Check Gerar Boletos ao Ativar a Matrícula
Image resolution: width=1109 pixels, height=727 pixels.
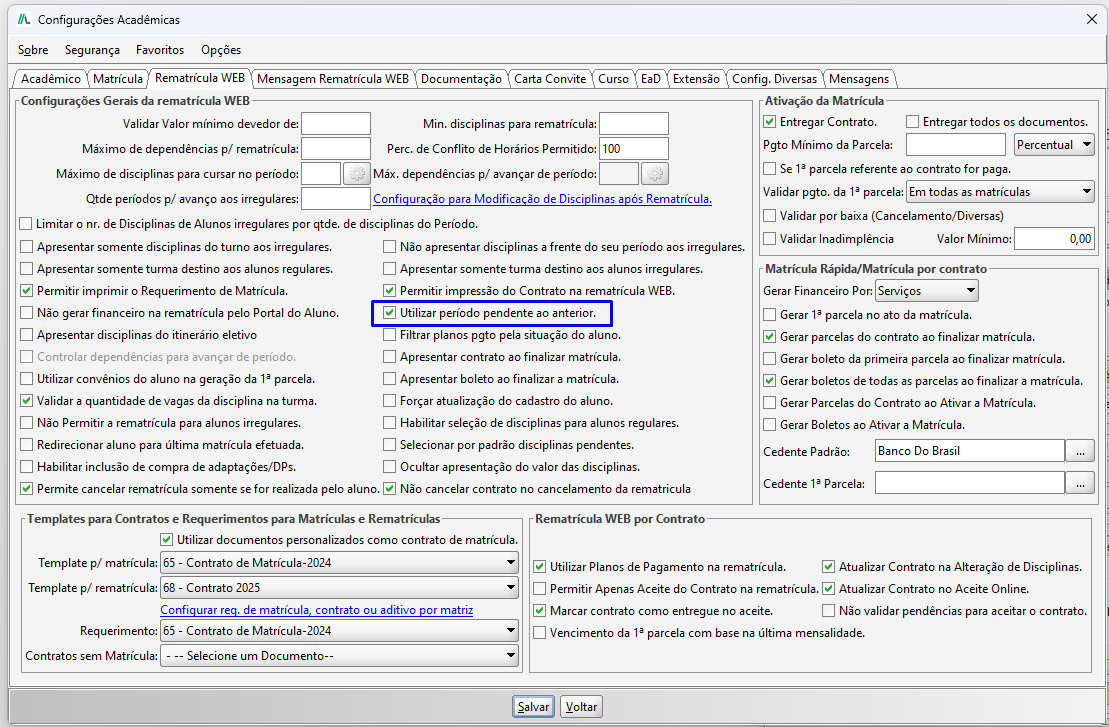(x=770, y=425)
